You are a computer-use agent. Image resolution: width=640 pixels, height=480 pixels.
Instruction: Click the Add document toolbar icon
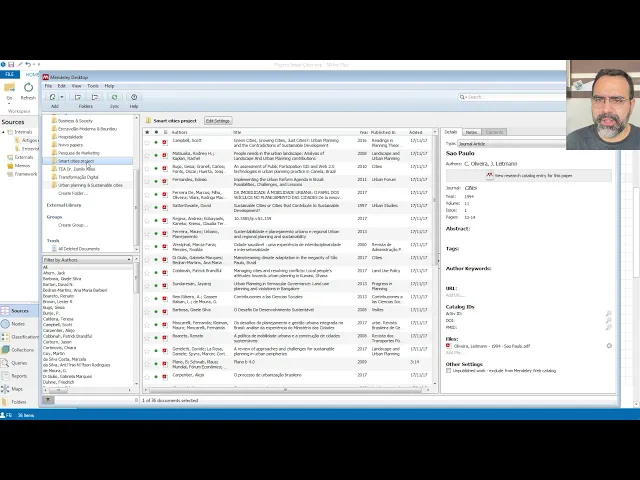tap(53, 97)
